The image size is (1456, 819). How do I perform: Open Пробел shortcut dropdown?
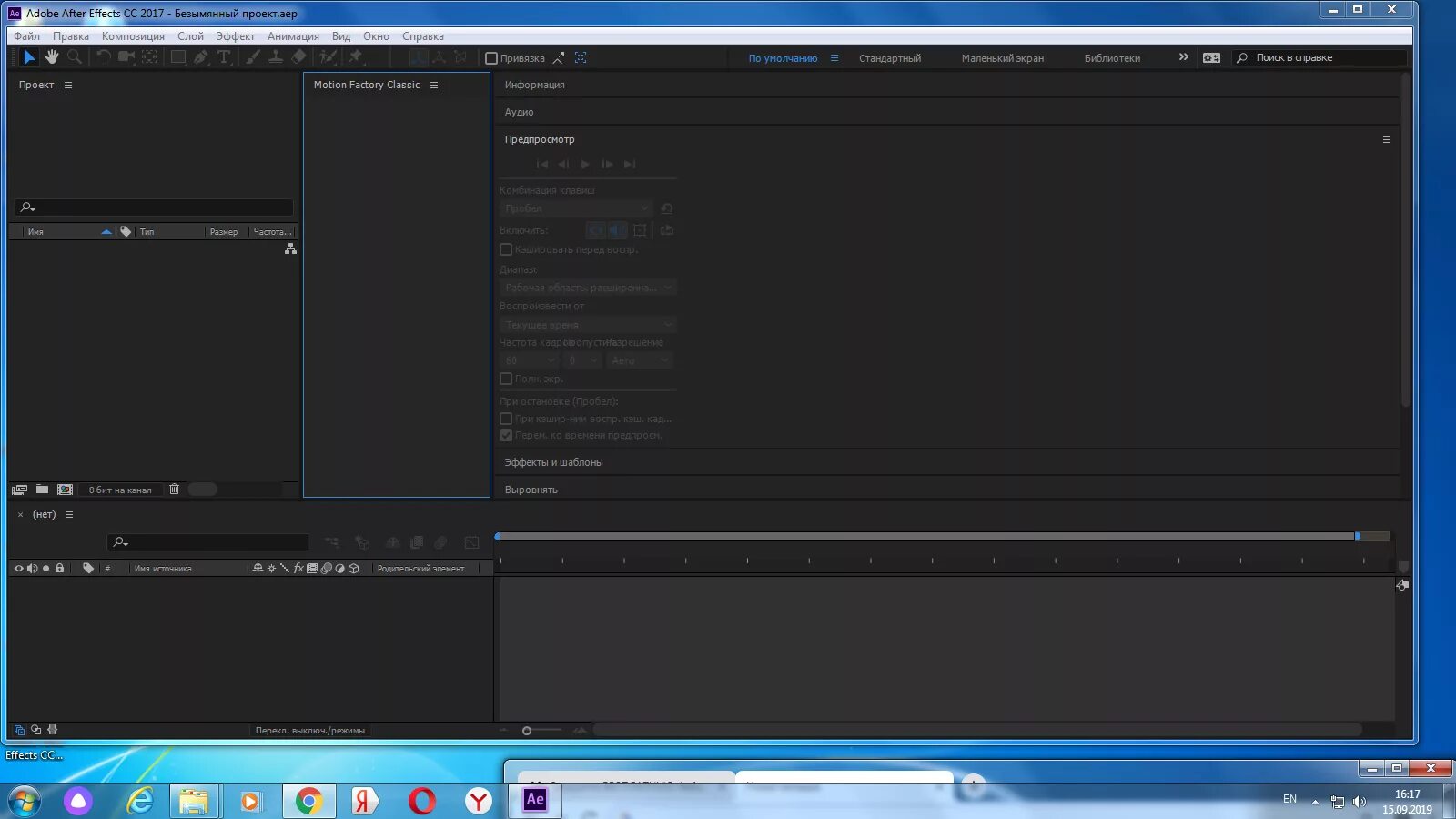click(576, 208)
